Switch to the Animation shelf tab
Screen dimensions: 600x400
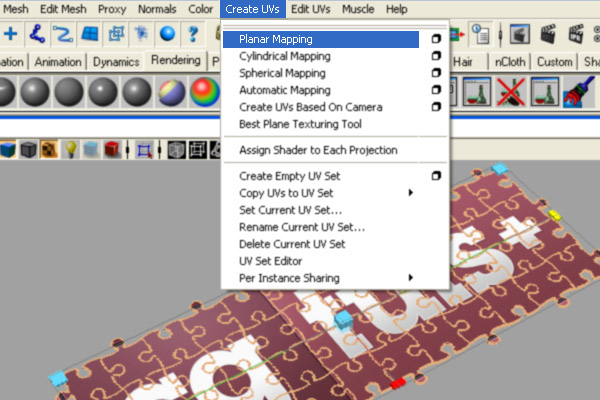point(58,62)
